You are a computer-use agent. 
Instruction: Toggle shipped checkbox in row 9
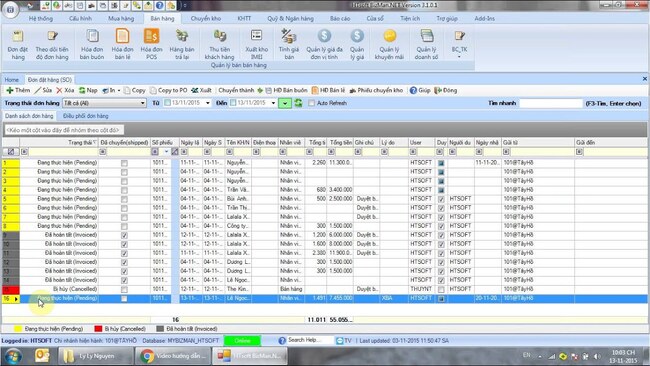point(124,235)
